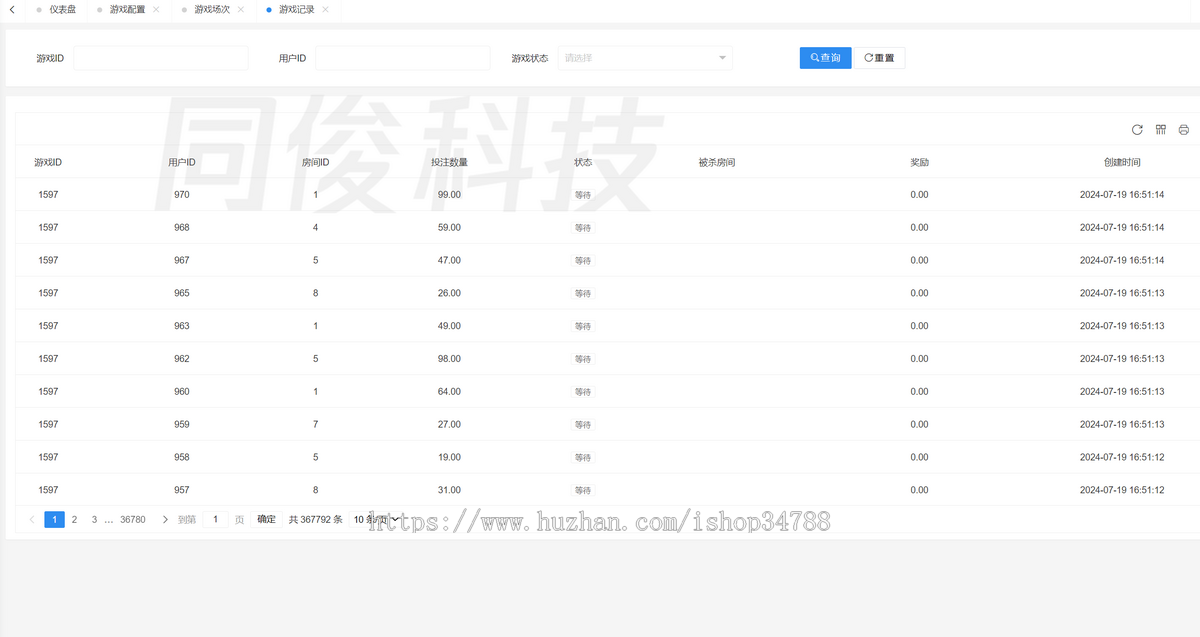Click the 游戏ID 1597 cell in user 970's row

48,195
